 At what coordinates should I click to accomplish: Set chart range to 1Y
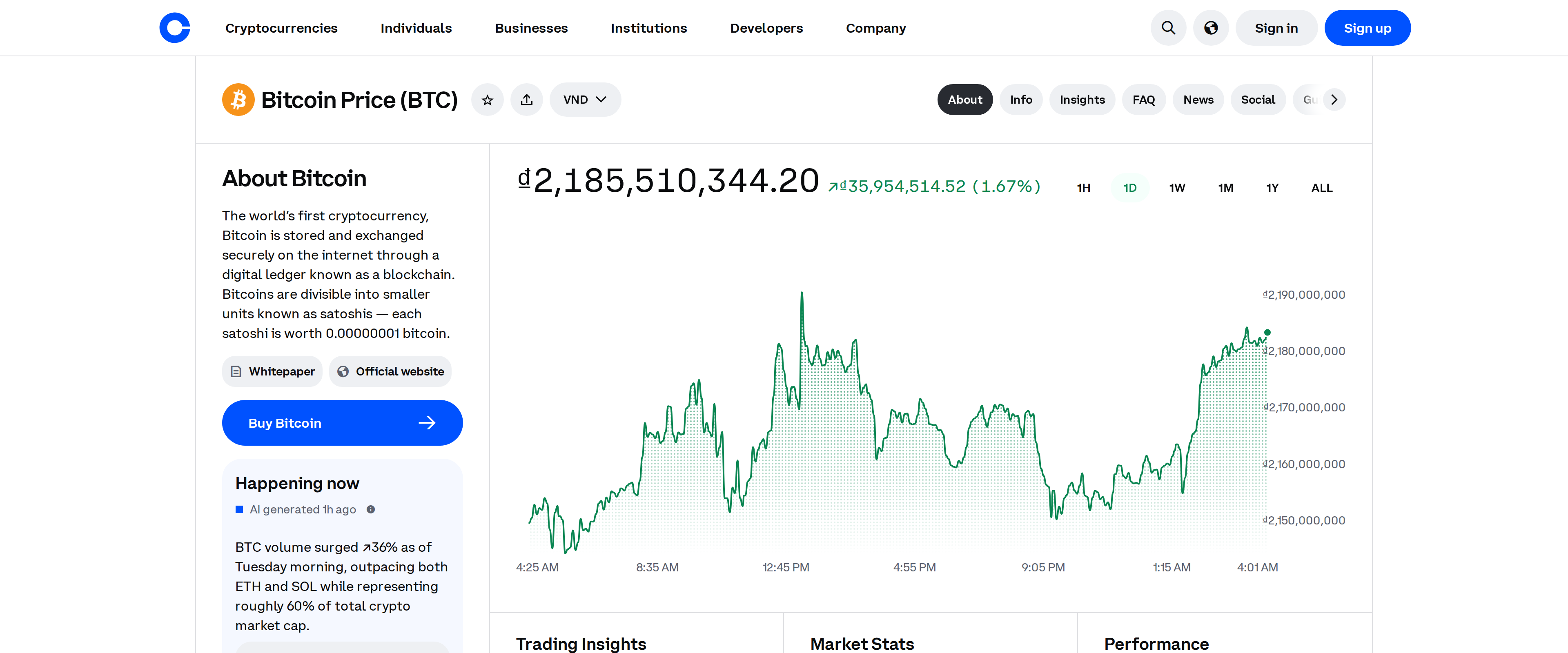click(x=1272, y=188)
